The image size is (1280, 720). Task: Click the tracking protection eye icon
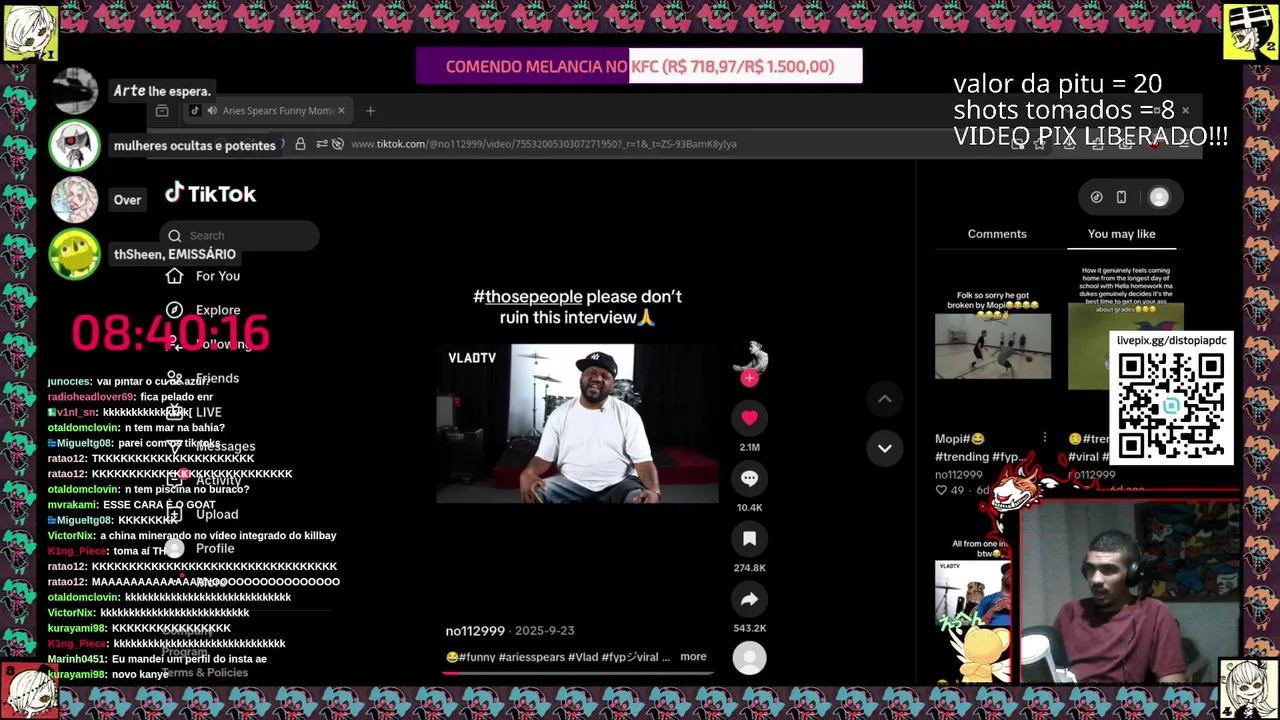coord(338,144)
